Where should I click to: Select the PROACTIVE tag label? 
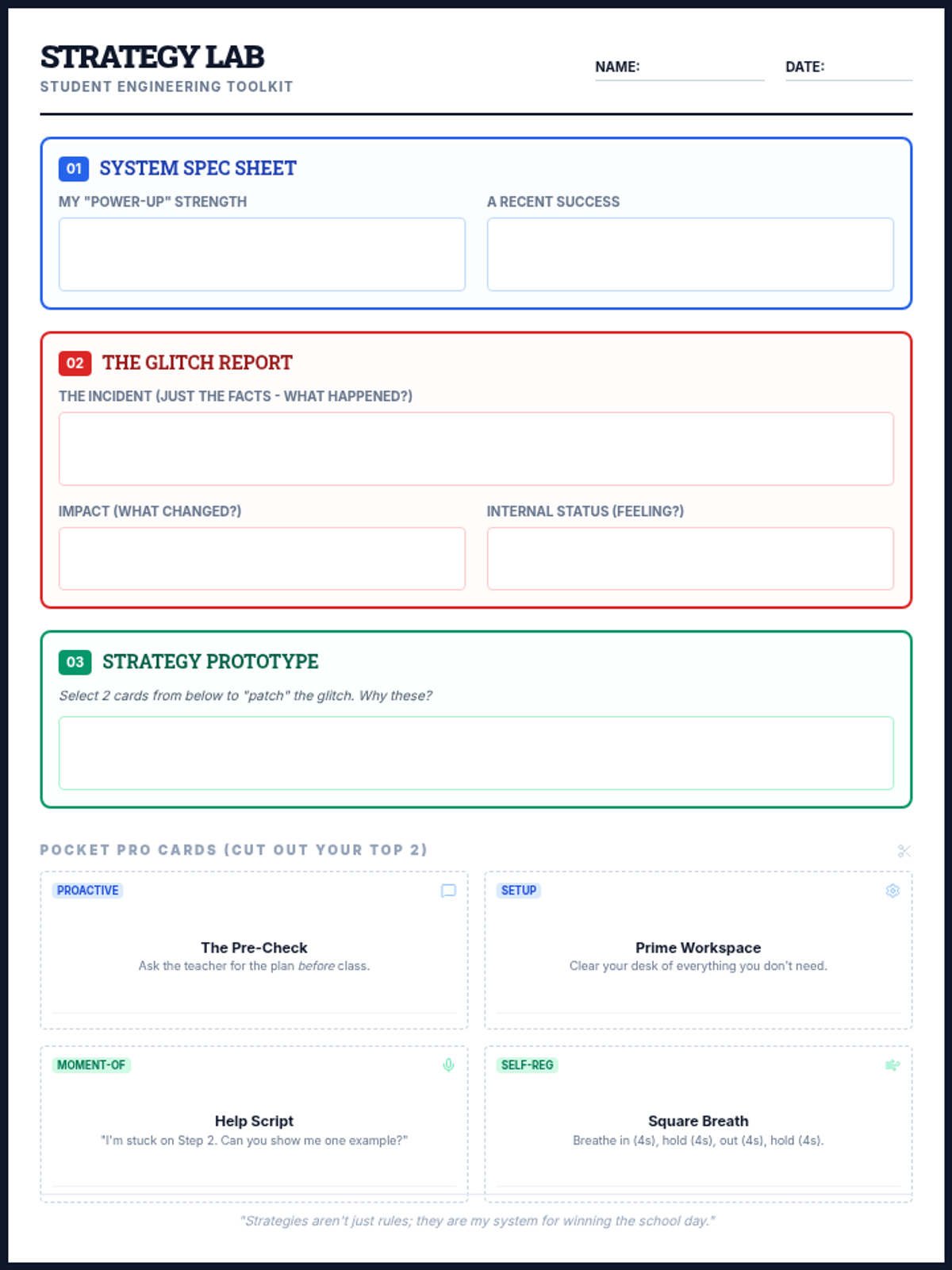87,891
